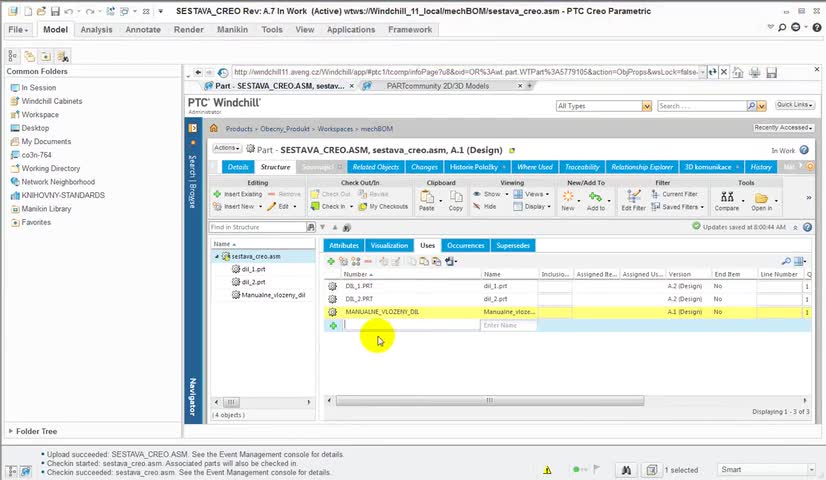Go back in the embedded browser
826x480 pixels.
[198, 72]
